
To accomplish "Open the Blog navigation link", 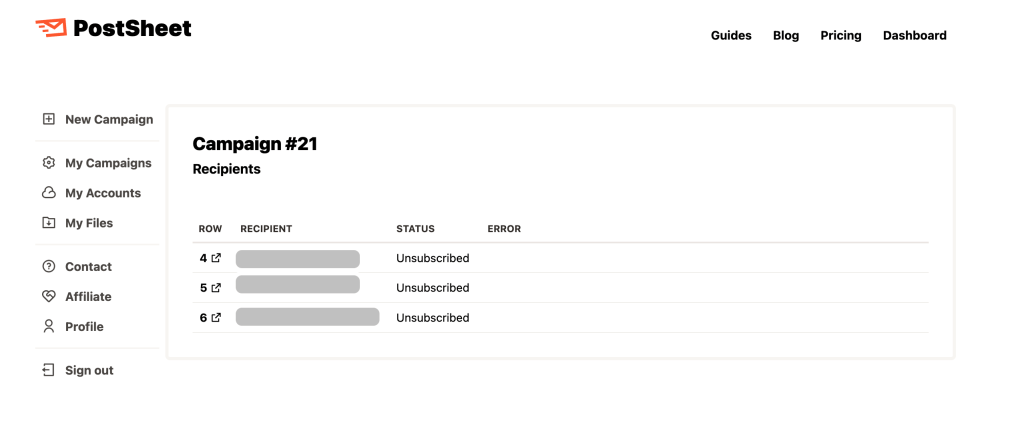I will [x=786, y=36].
